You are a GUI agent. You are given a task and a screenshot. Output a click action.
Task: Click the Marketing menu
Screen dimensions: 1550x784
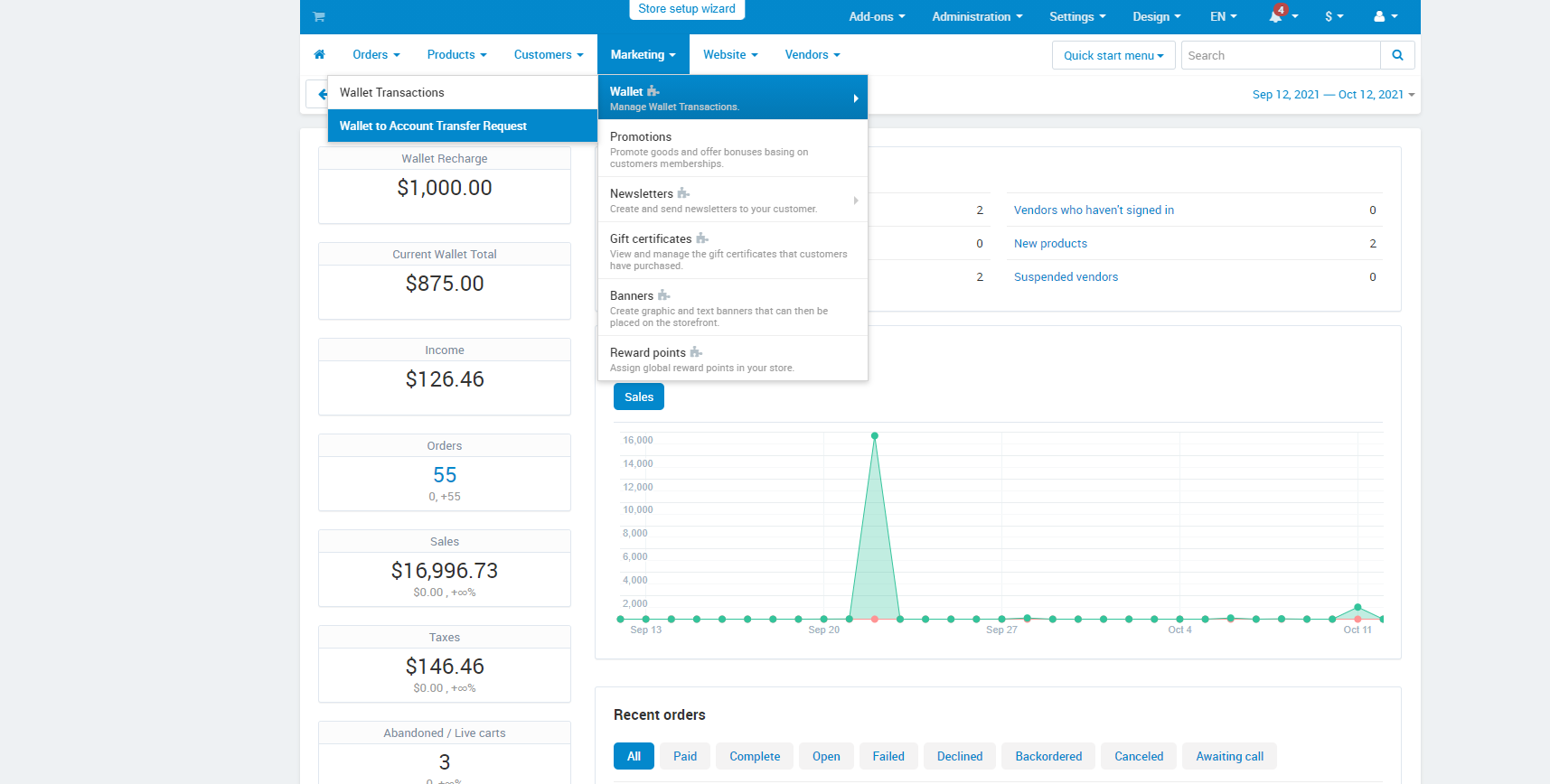643,54
